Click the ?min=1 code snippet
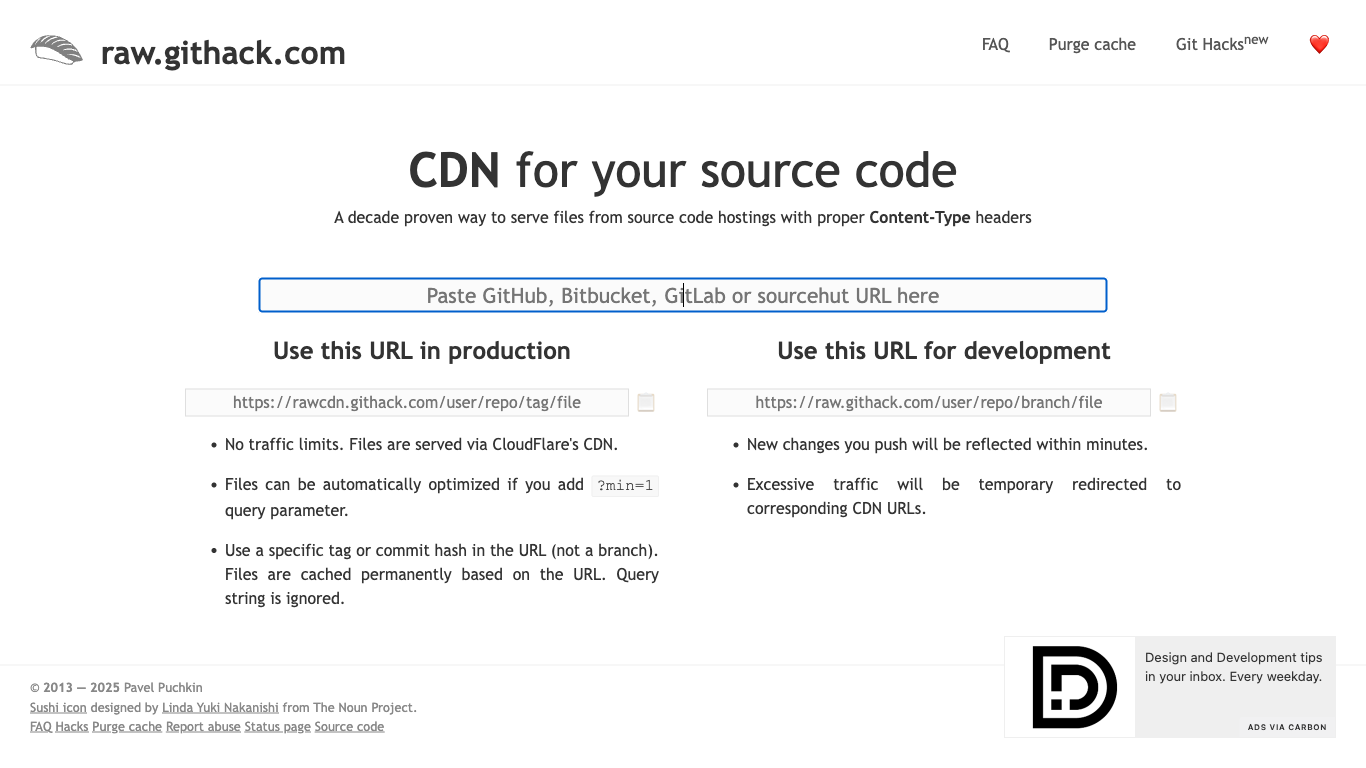The image size is (1366, 768). [x=625, y=486]
